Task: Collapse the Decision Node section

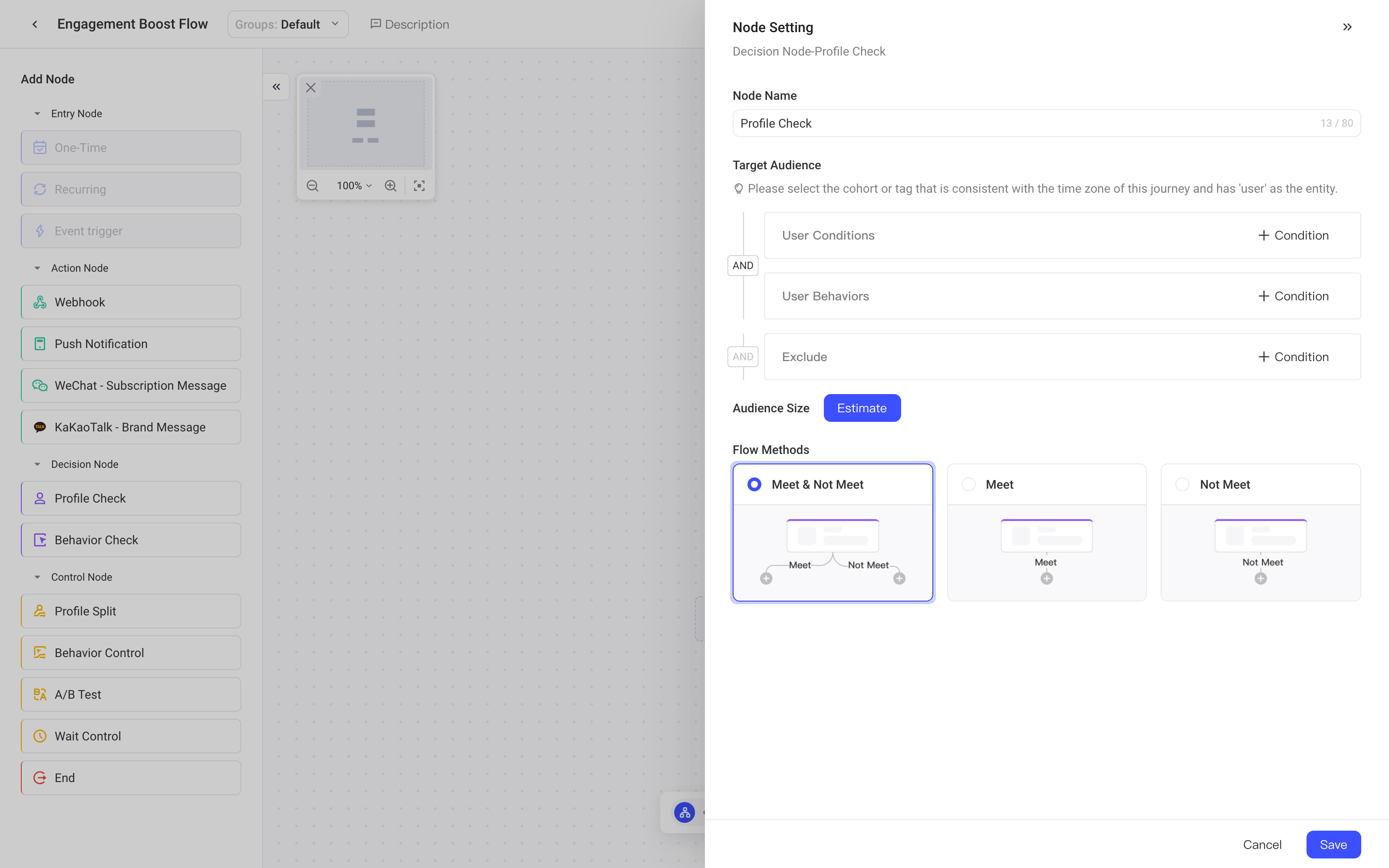Action: 37,464
